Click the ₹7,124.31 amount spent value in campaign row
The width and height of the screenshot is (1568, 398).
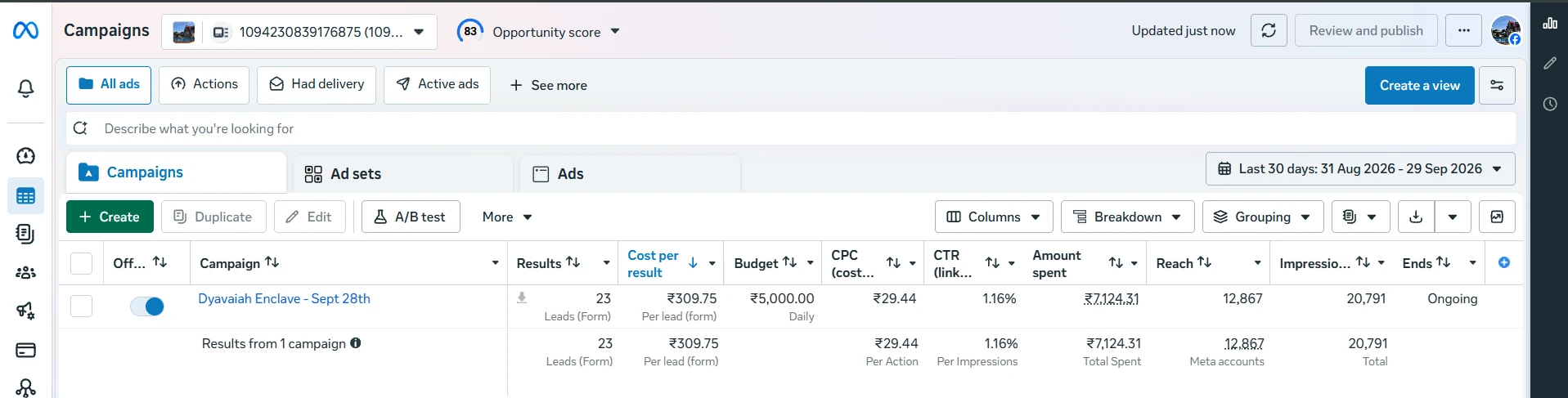coord(1112,299)
